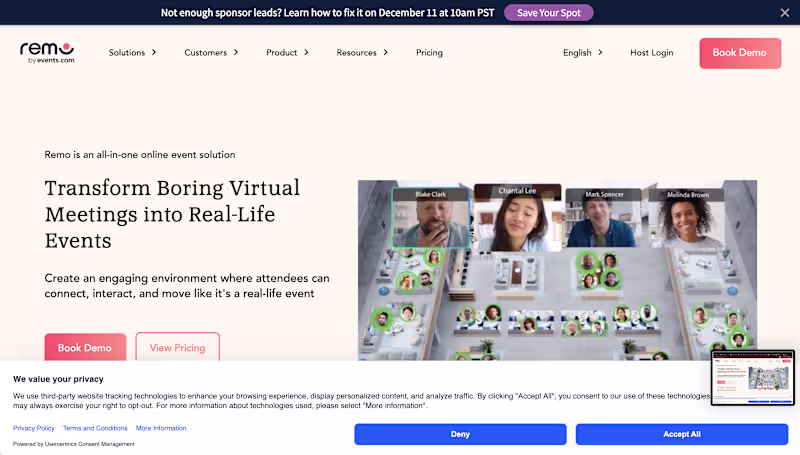Click the Remo logo

point(47,53)
